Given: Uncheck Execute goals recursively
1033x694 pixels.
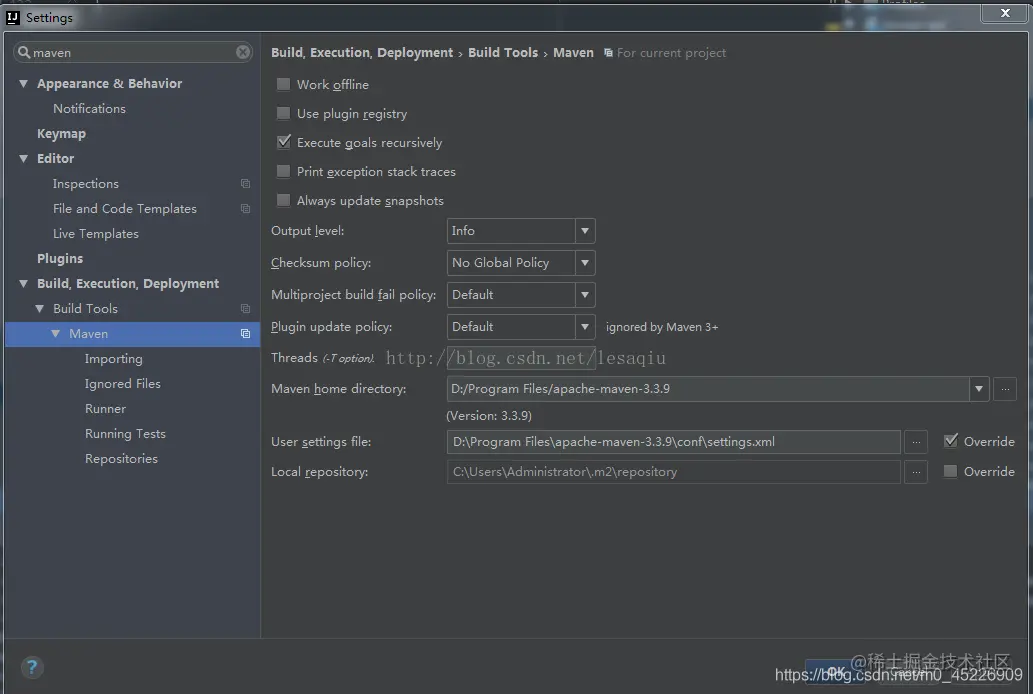Looking at the screenshot, I should [x=284, y=142].
